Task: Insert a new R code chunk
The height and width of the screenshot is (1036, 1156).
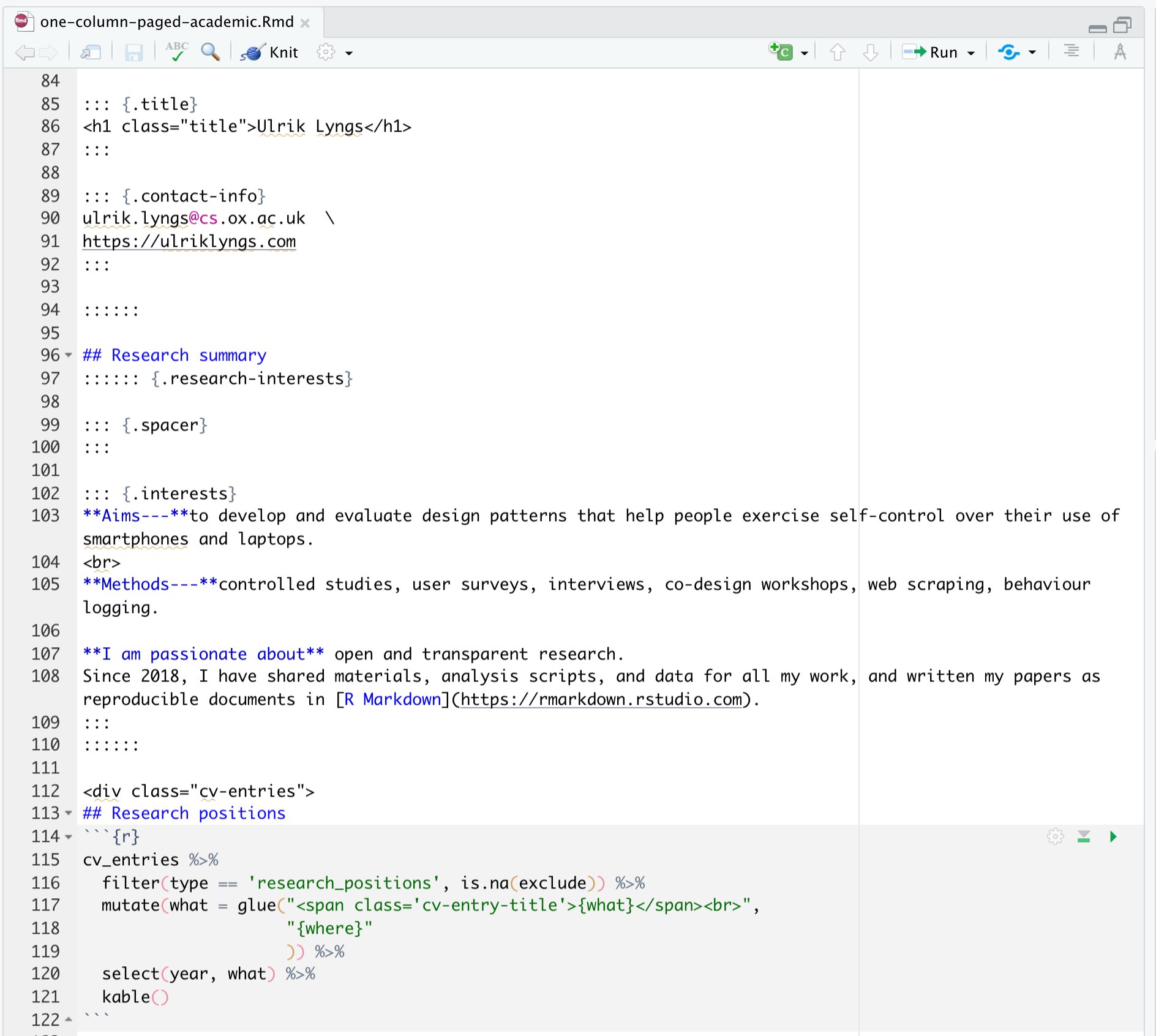Action: (783, 52)
